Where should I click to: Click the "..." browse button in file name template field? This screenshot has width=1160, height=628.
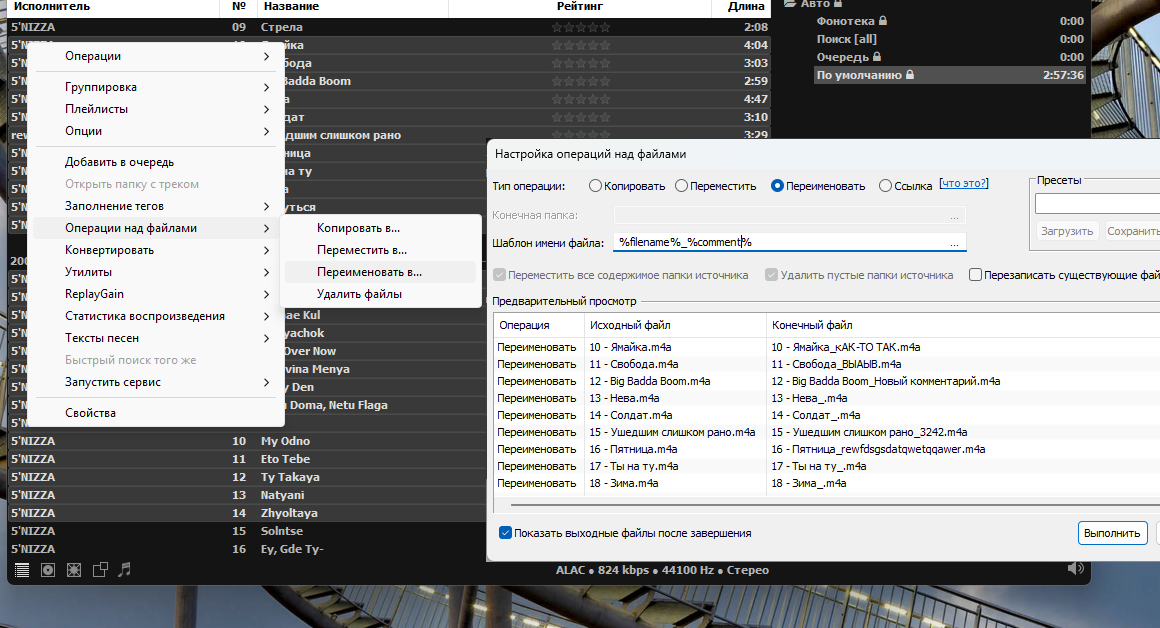pos(954,243)
